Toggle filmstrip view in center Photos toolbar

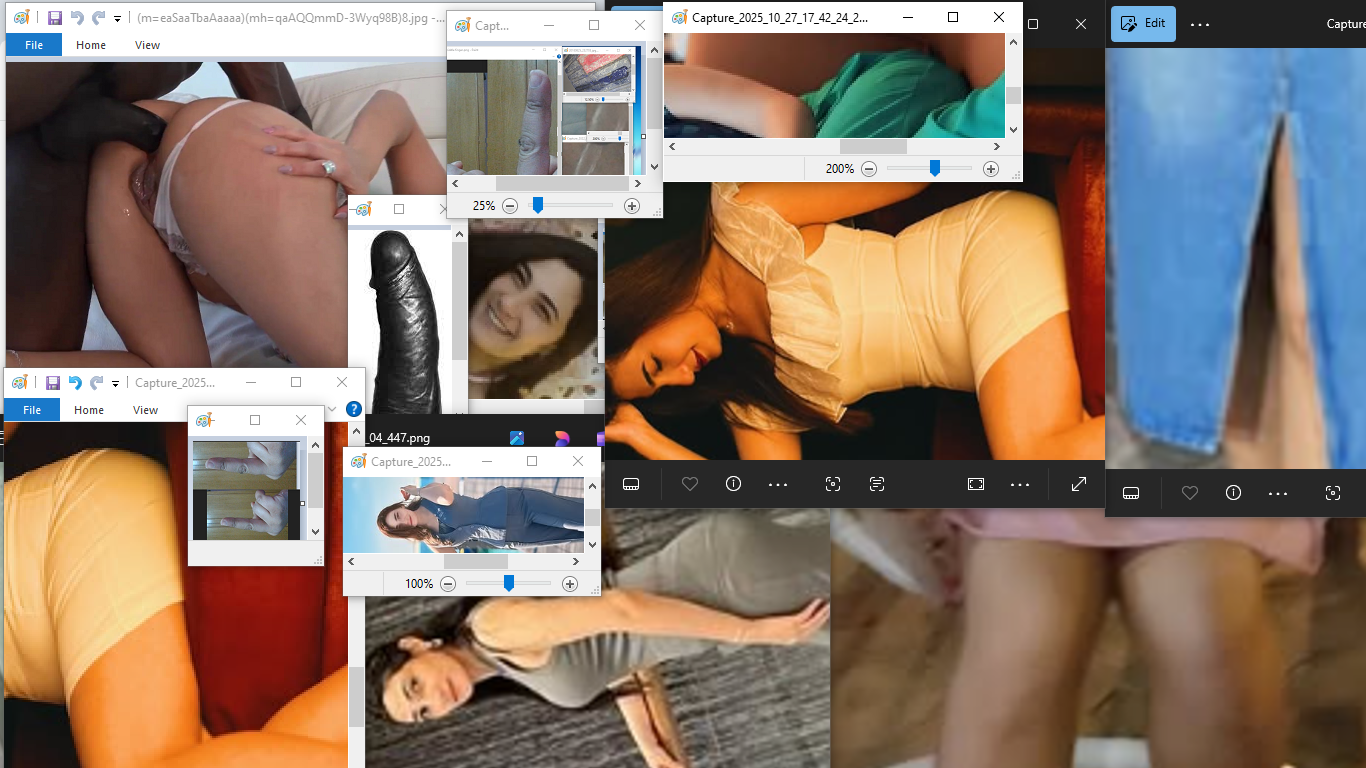(631, 484)
